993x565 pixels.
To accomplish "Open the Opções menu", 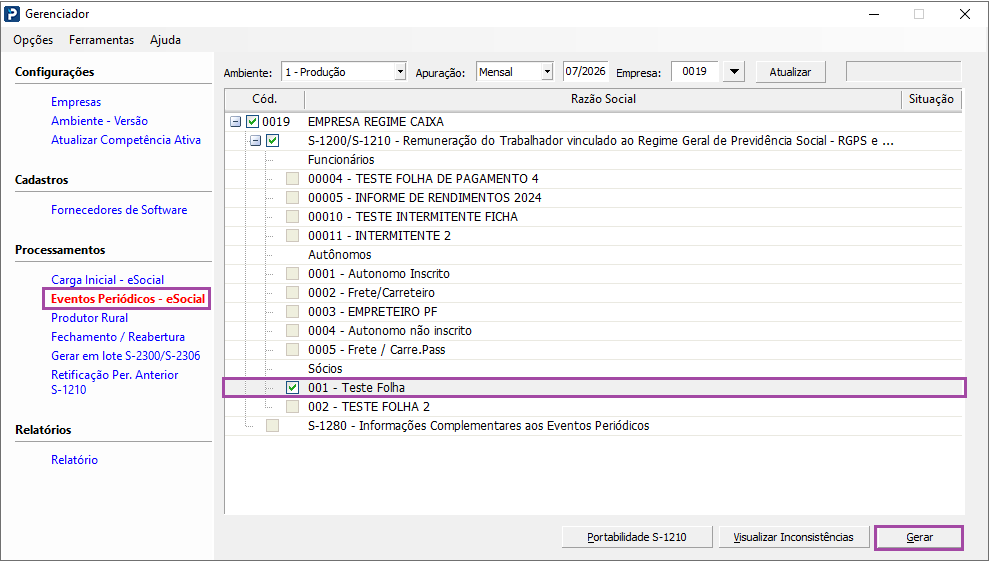I will point(33,40).
